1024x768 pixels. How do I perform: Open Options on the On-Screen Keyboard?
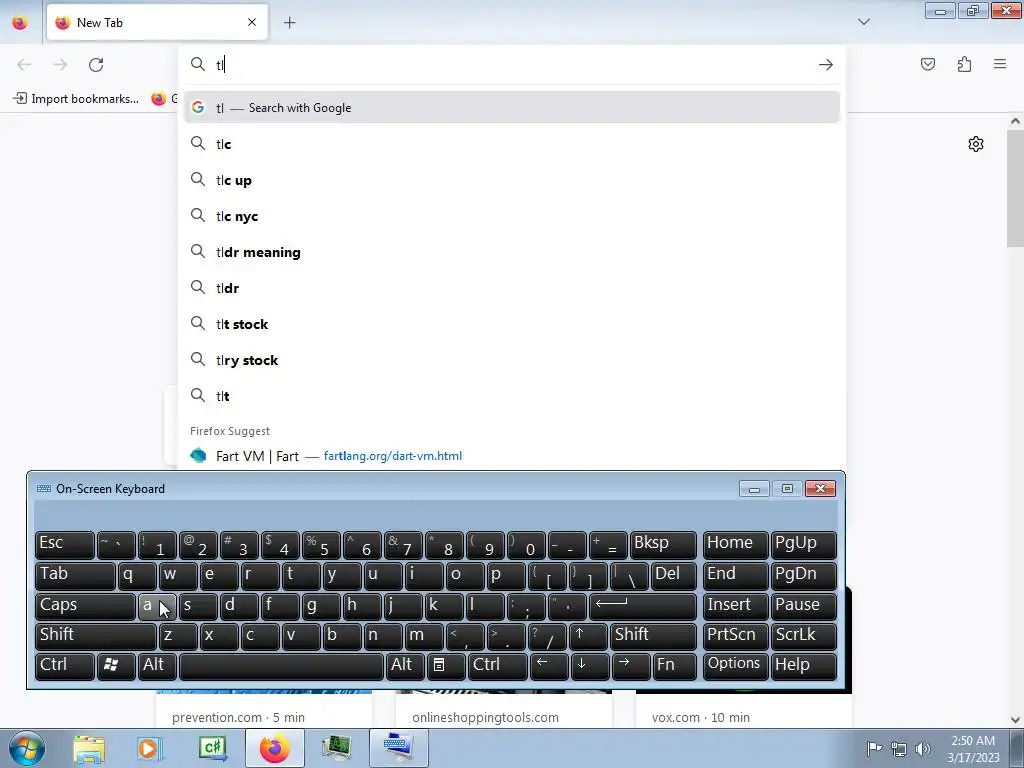point(735,667)
